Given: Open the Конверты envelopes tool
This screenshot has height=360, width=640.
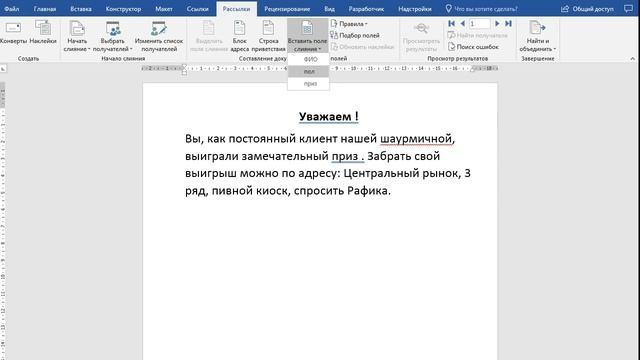Looking at the screenshot, I should tap(13, 33).
